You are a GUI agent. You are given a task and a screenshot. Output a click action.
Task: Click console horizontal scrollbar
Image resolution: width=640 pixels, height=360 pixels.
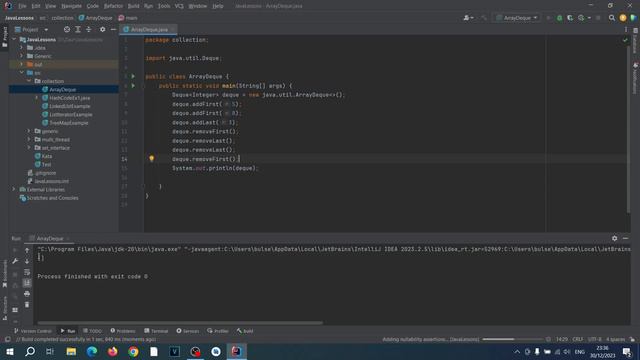(x=180, y=322)
